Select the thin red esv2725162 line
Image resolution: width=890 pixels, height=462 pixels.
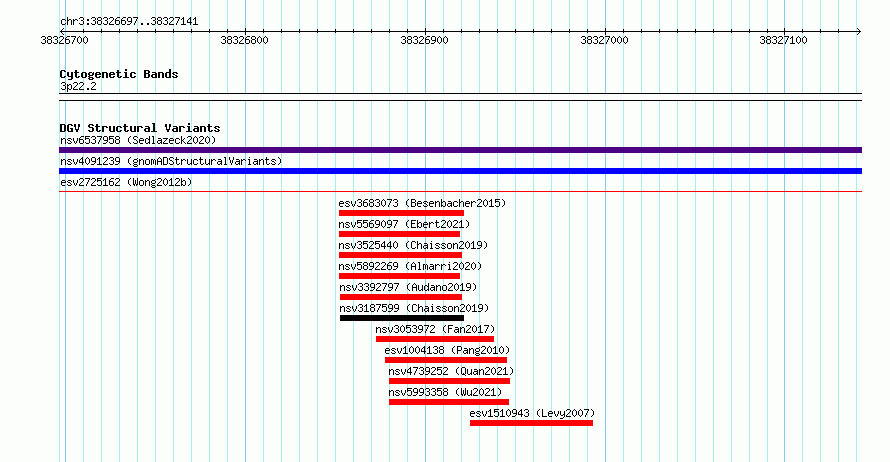[460, 191]
